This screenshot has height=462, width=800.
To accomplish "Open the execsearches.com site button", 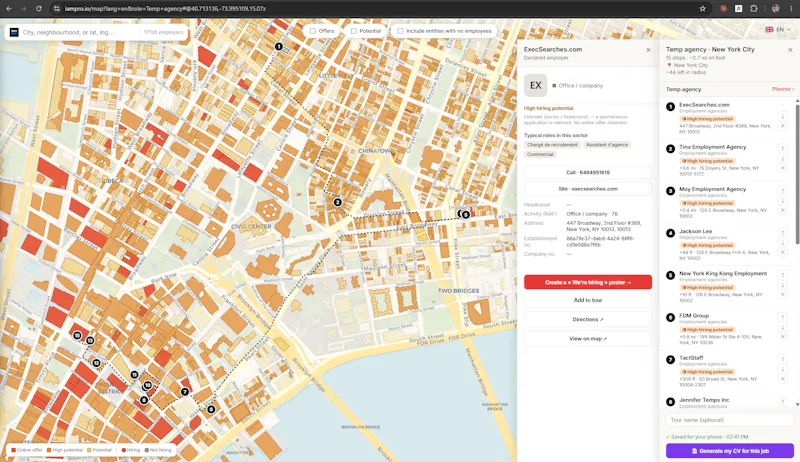I will point(588,189).
